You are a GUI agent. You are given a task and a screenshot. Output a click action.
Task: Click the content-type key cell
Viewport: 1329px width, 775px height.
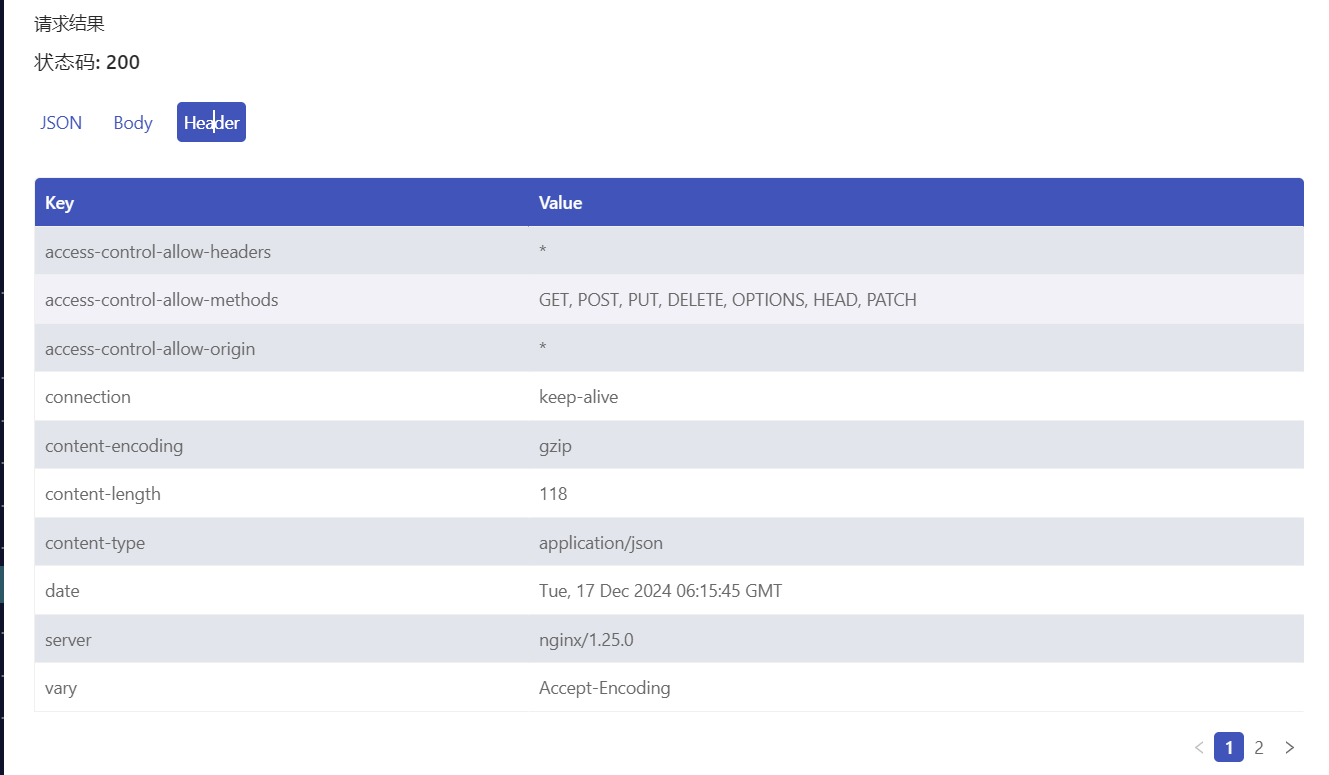click(282, 543)
